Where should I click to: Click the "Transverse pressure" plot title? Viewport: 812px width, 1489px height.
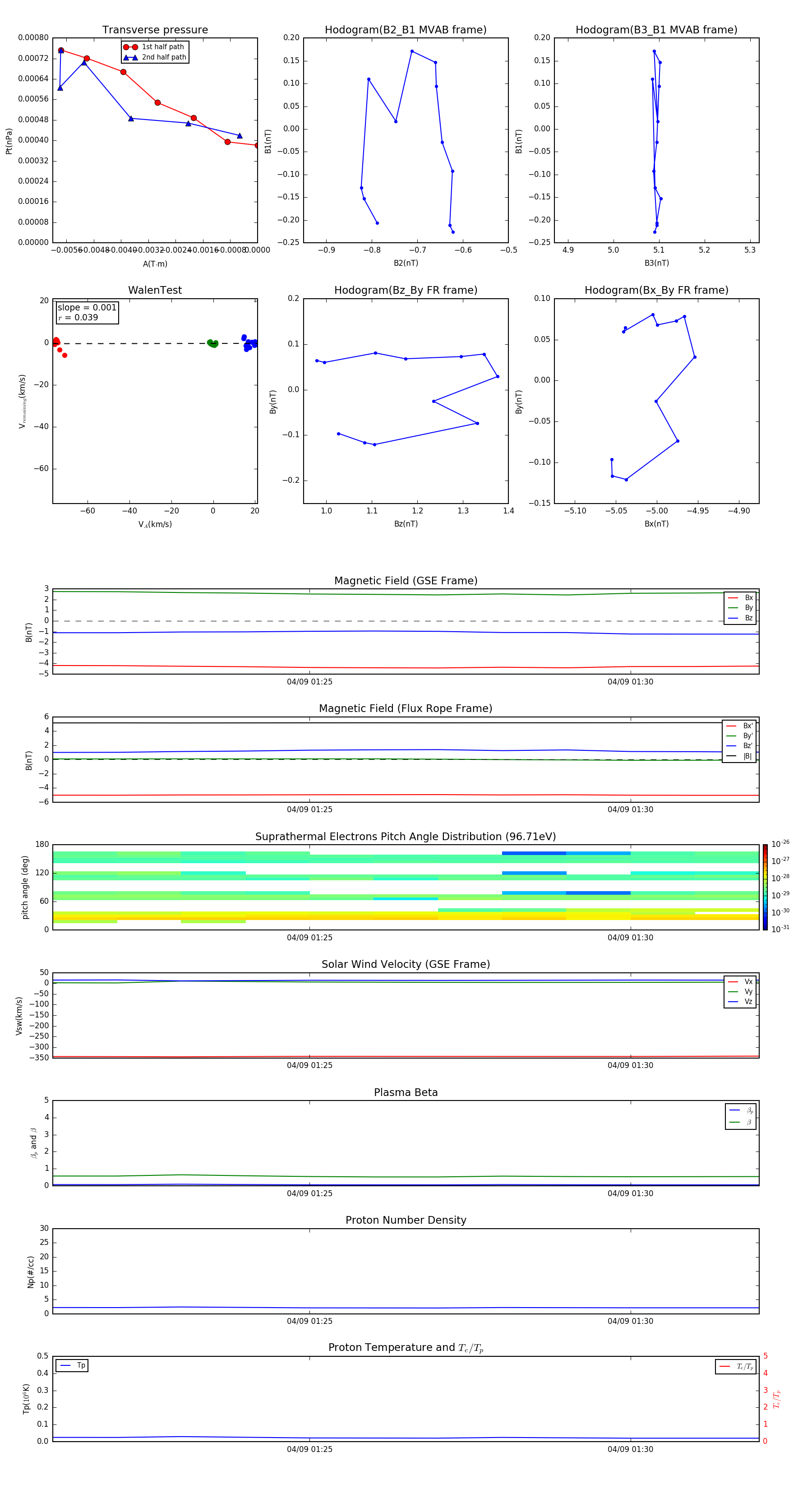click(x=155, y=29)
